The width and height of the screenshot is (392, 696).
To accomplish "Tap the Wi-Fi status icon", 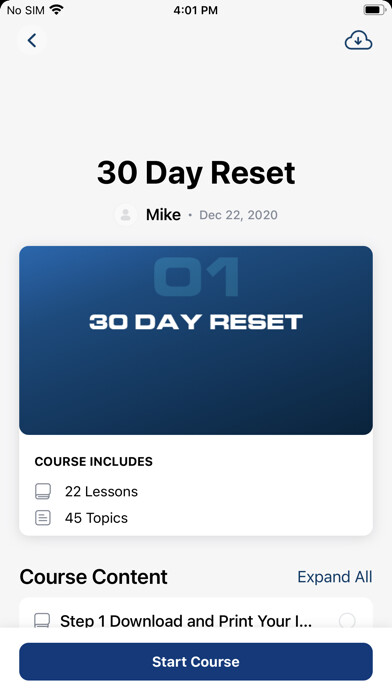I will point(56,10).
